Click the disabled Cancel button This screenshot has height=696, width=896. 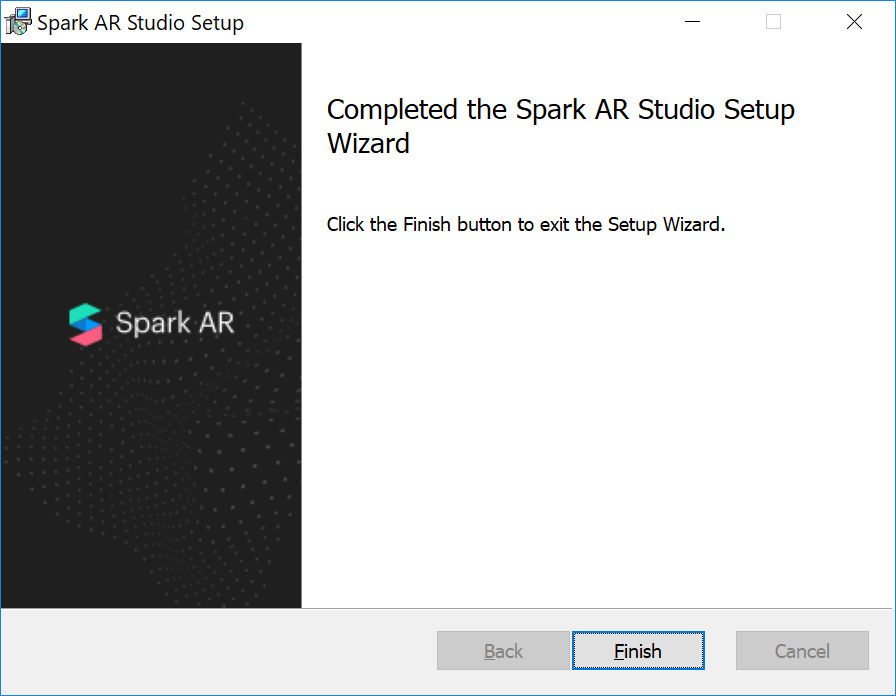802,651
